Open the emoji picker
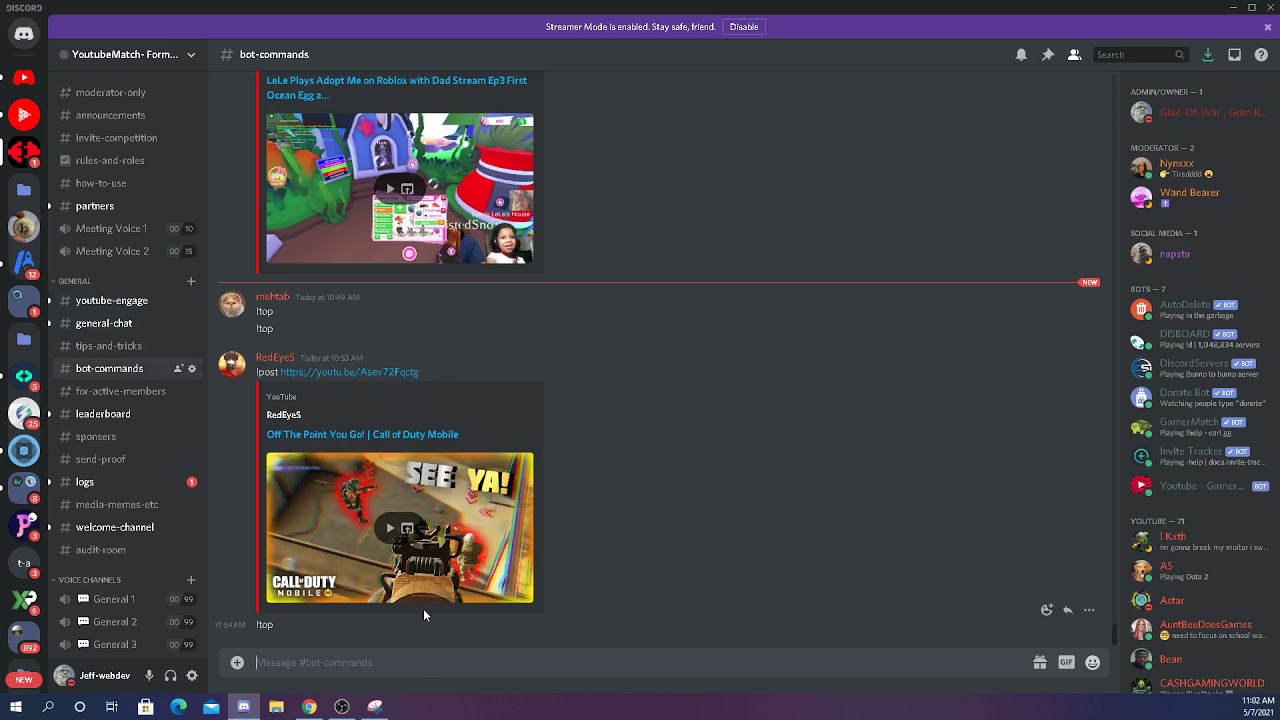 pyautogui.click(x=1093, y=662)
